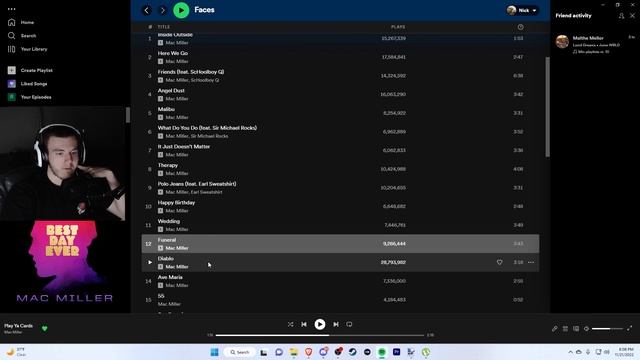The height and width of the screenshot is (360, 640).
Task: Select the Wedding track
Action: 340,225
